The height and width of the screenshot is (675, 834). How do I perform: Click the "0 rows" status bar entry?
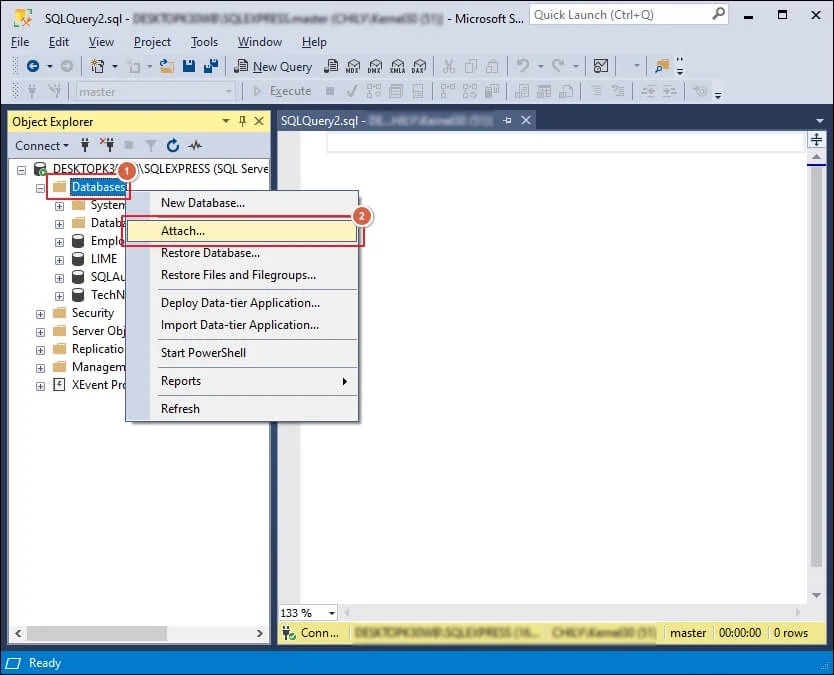click(791, 633)
